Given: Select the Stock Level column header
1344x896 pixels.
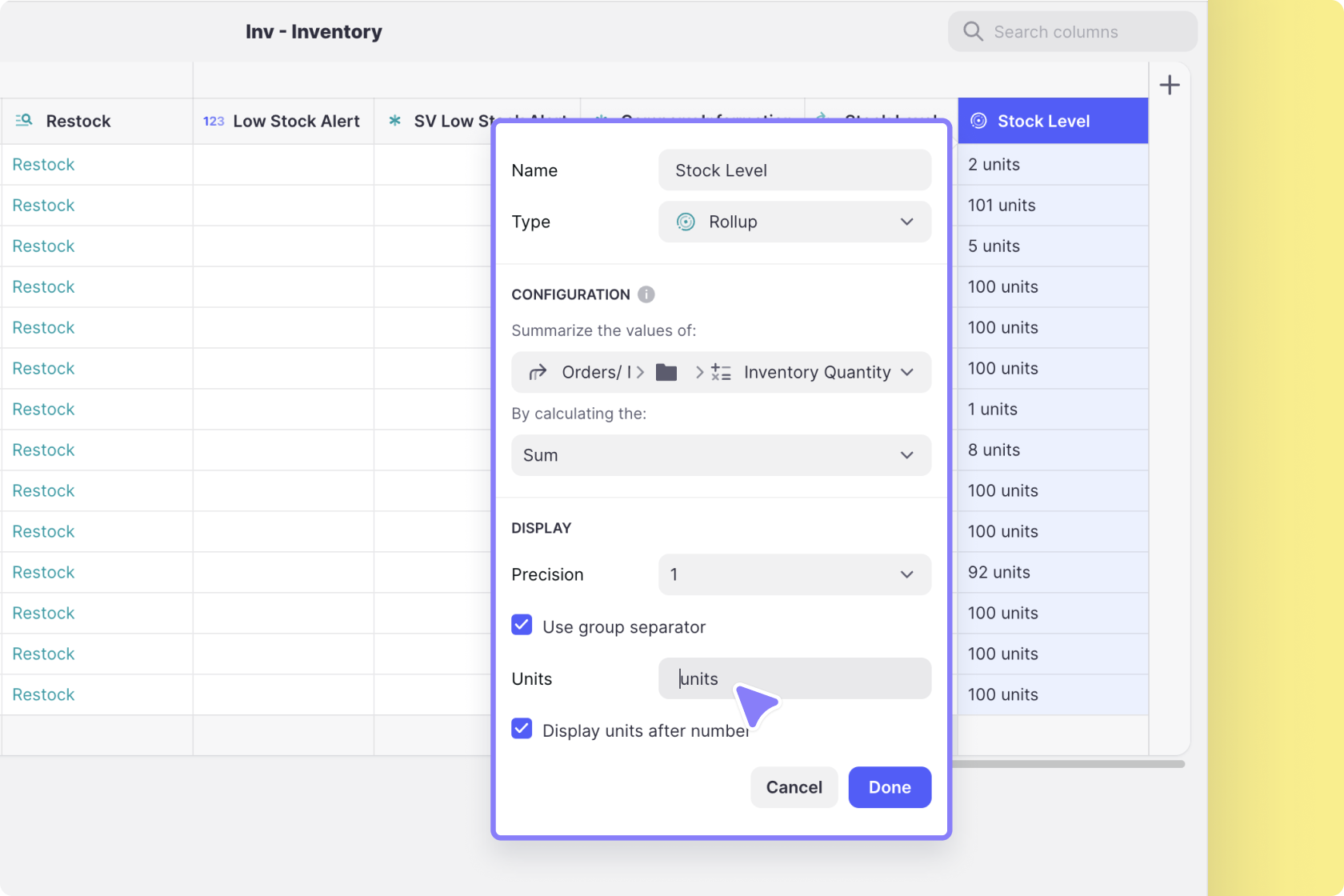Looking at the screenshot, I should (x=1053, y=122).
